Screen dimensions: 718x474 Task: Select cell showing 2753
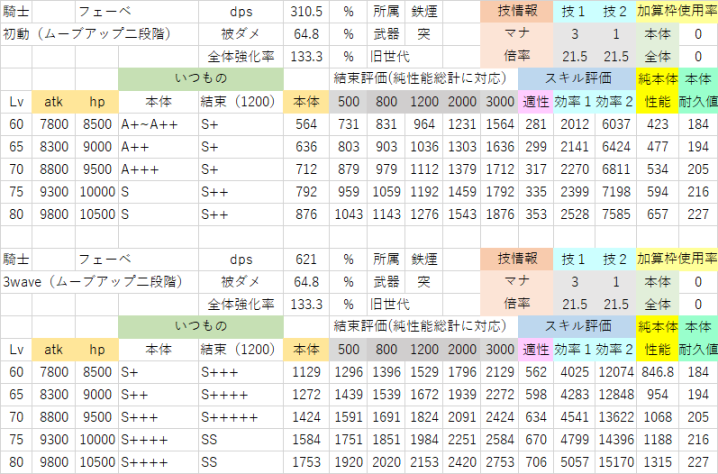tap(500, 462)
